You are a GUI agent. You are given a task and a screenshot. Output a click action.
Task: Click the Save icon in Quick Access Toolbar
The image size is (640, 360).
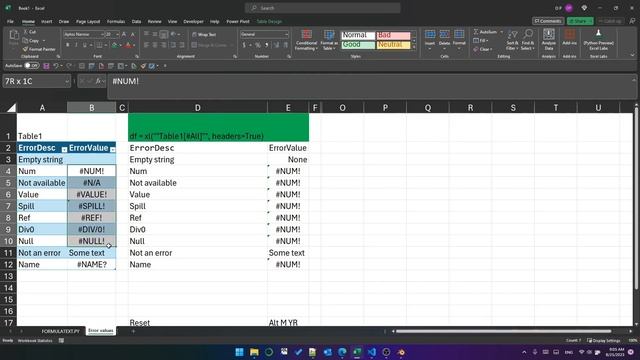coord(46,66)
